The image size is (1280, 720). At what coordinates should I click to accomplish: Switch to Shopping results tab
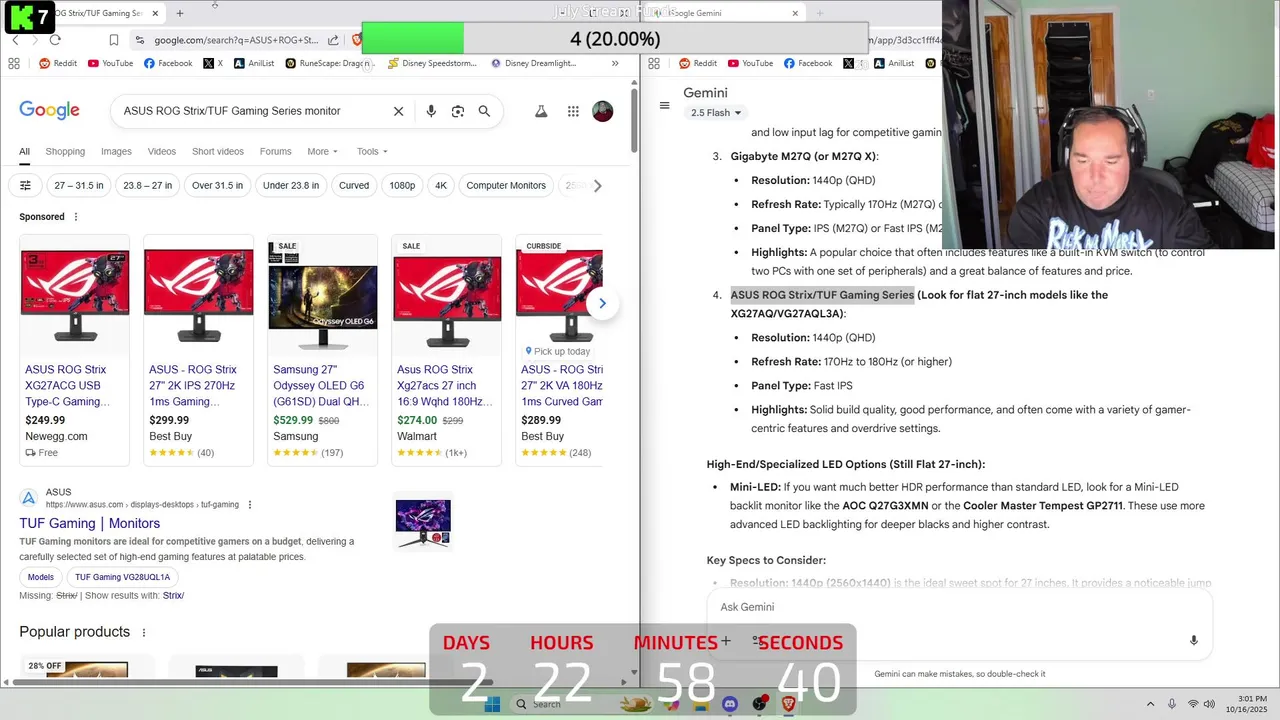coord(65,152)
